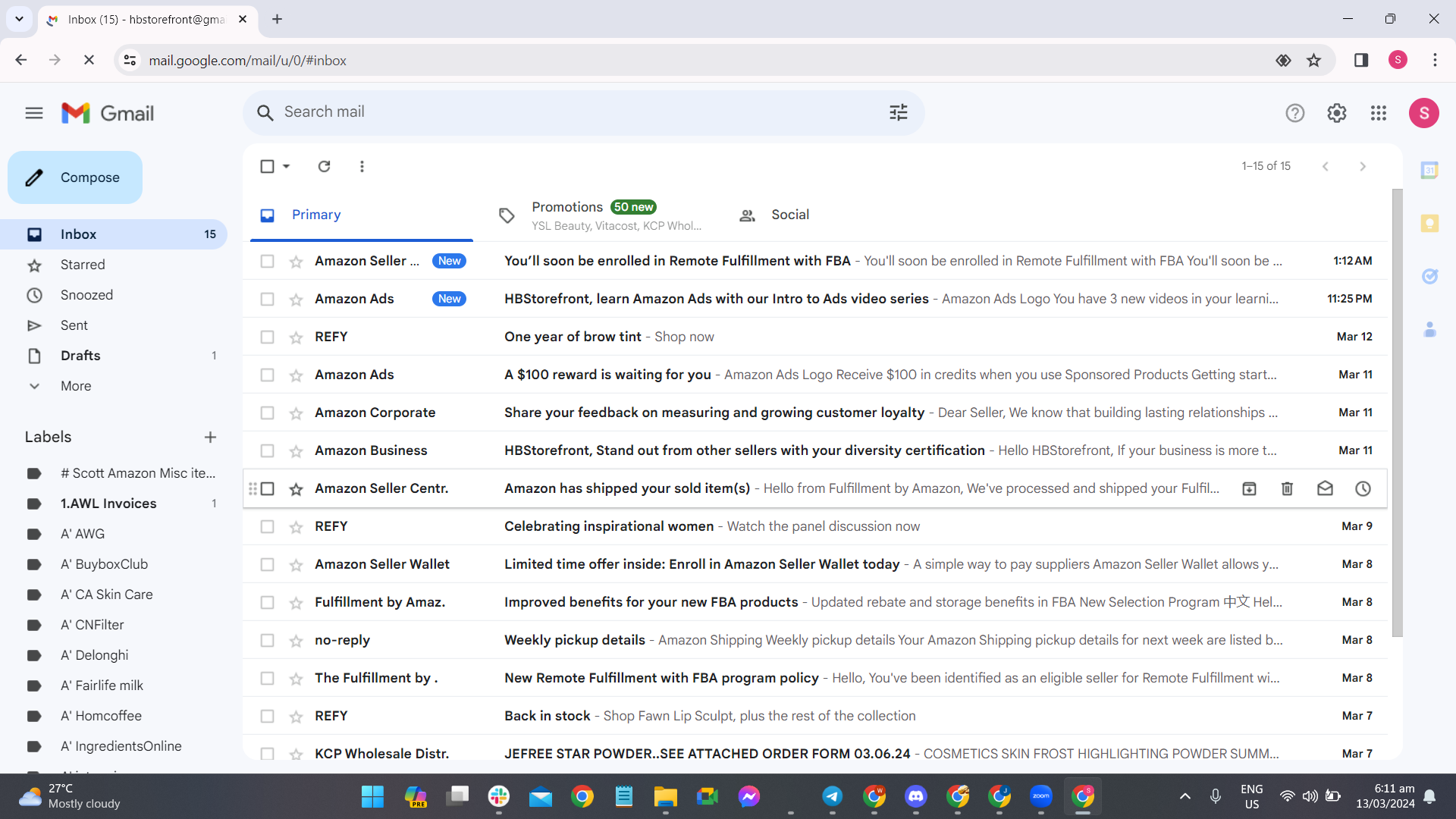Open the 1.AWL Invoices label
This screenshot has width=1456, height=819.
(108, 504)
